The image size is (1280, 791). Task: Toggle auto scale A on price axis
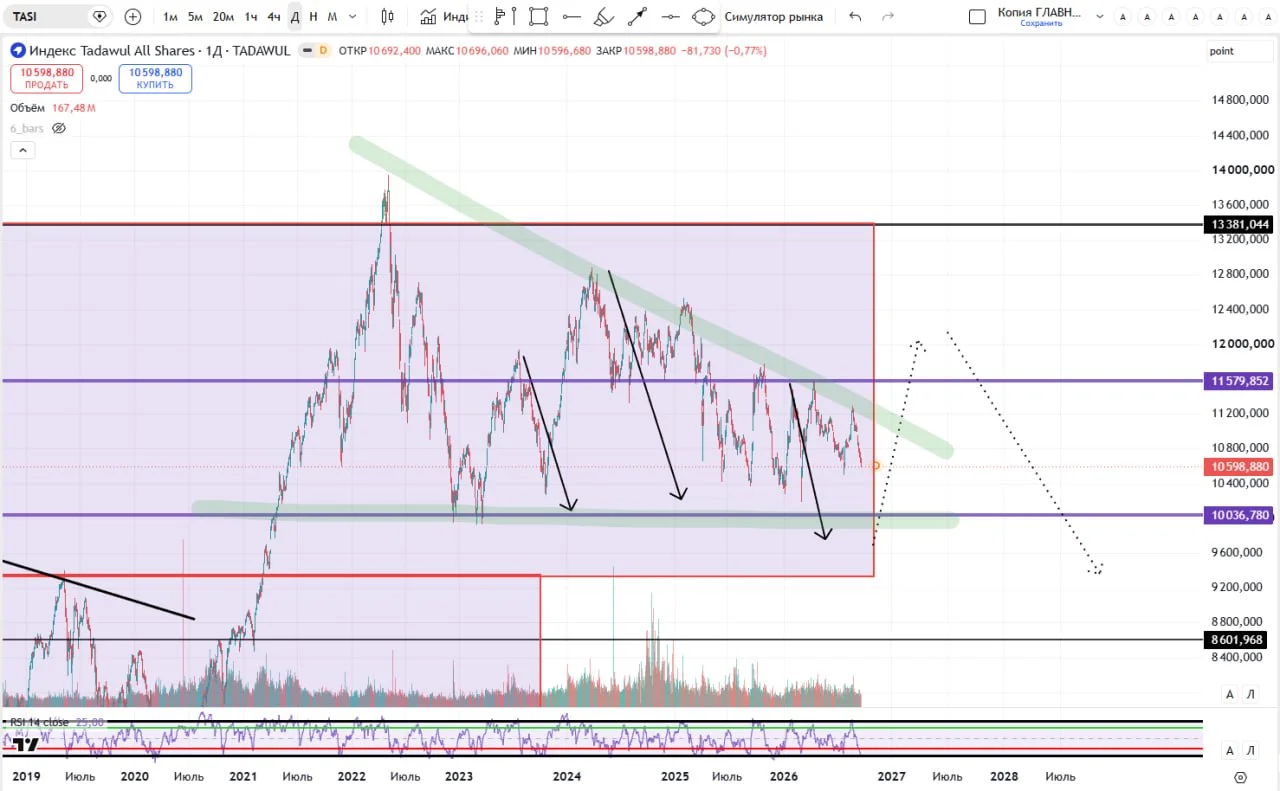[x=1230, y=694]
